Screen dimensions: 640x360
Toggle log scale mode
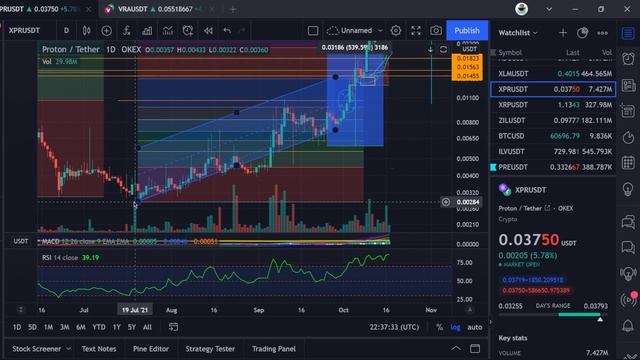pos(455,327)
